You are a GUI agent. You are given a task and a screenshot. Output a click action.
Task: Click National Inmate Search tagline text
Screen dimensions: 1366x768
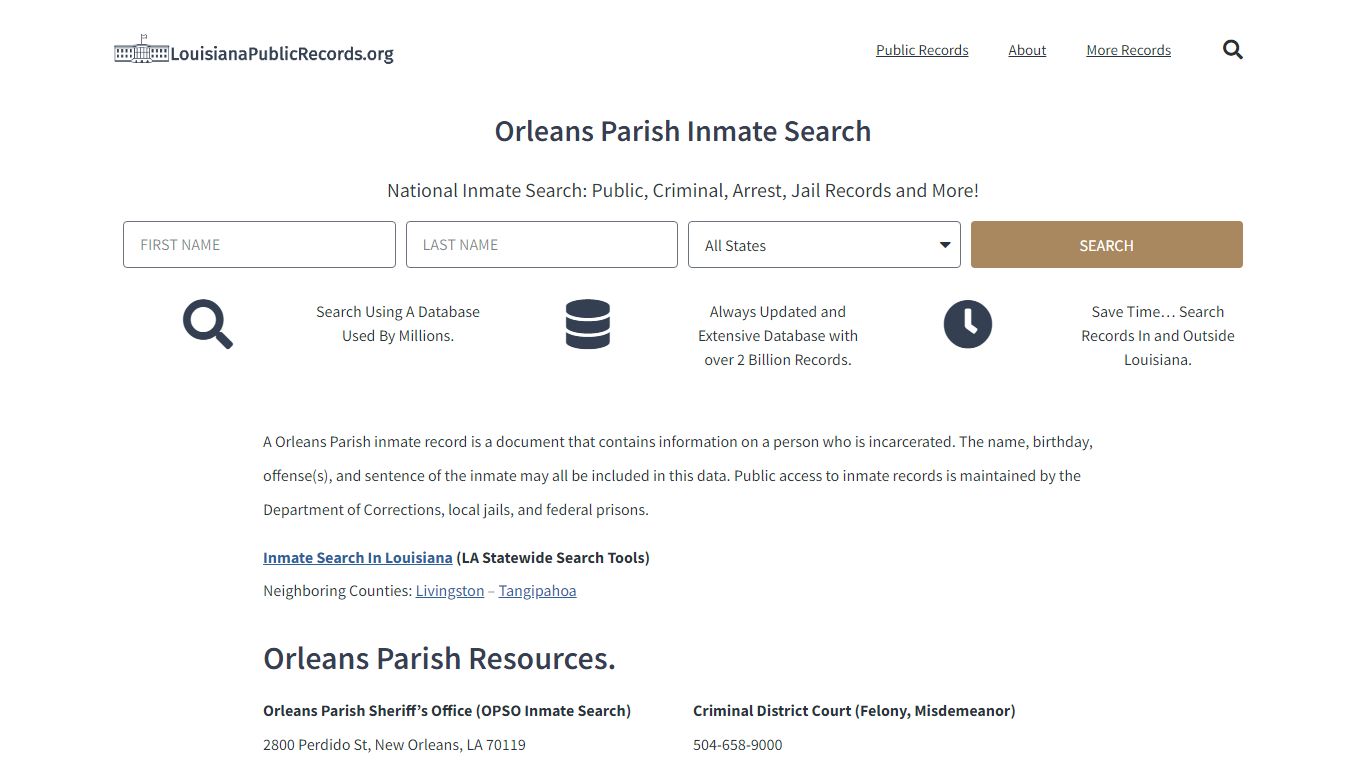point(683,190)
